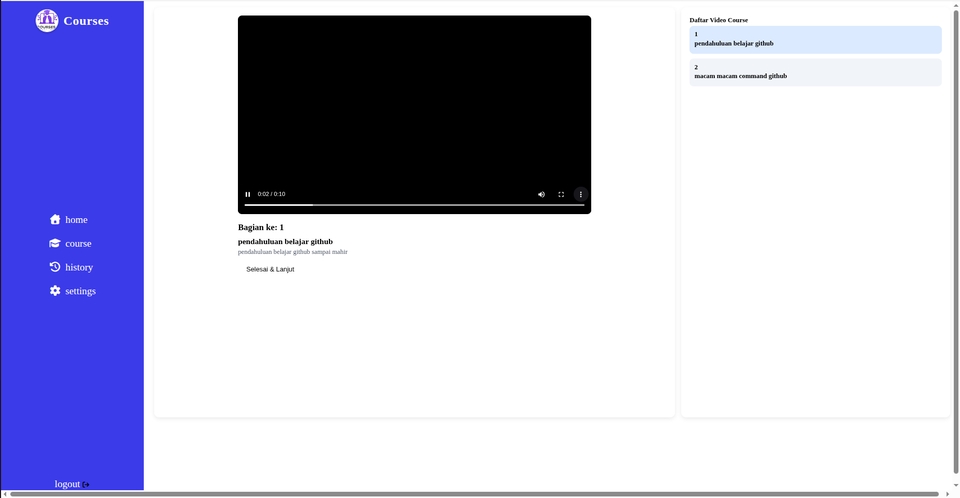Click the "logout" text link
The height and width of the screenshot is (498, 960).
pyautogui.click(x=67, y=484)
